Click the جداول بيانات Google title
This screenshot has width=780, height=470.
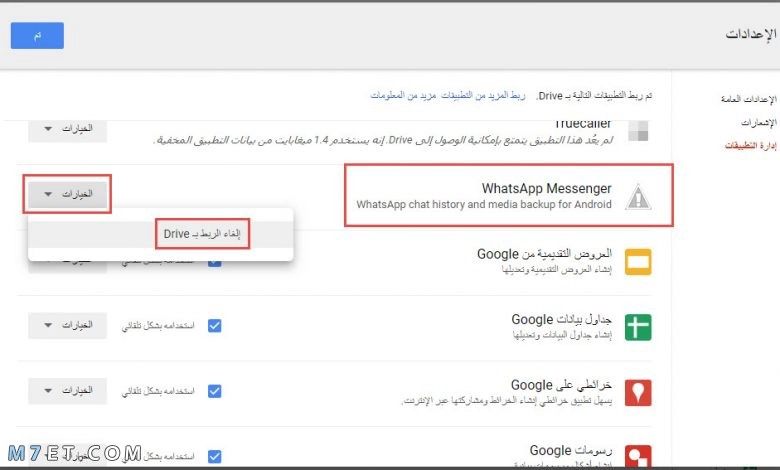coord(562,319)
